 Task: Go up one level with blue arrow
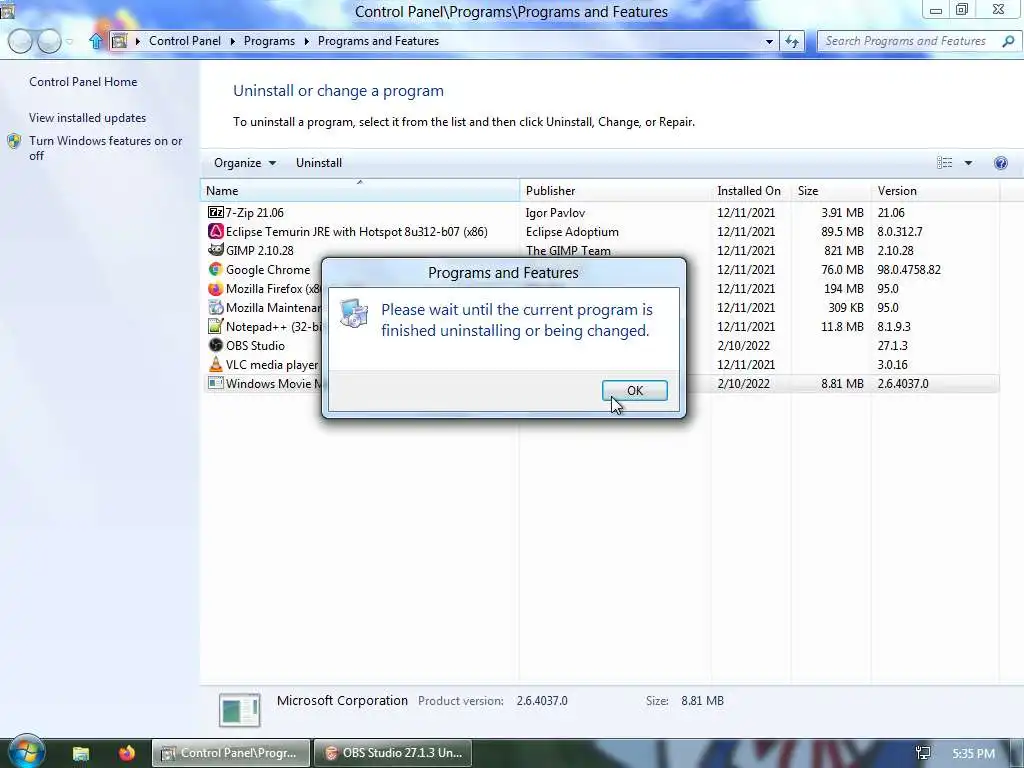96,41
